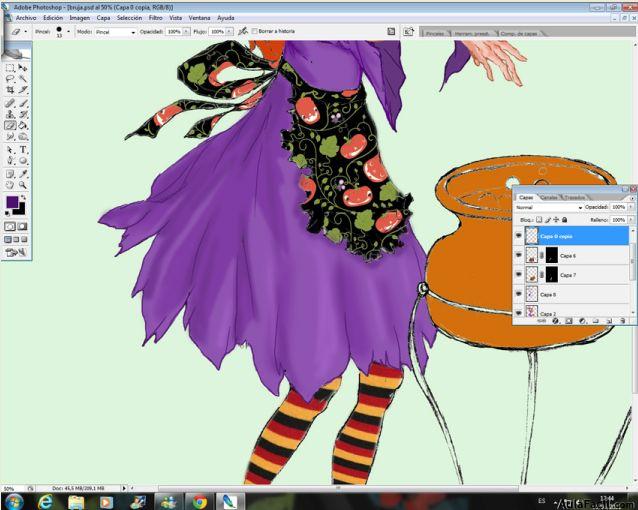
Task: Hide the Capa 6 layer
Action: [518, 255]
